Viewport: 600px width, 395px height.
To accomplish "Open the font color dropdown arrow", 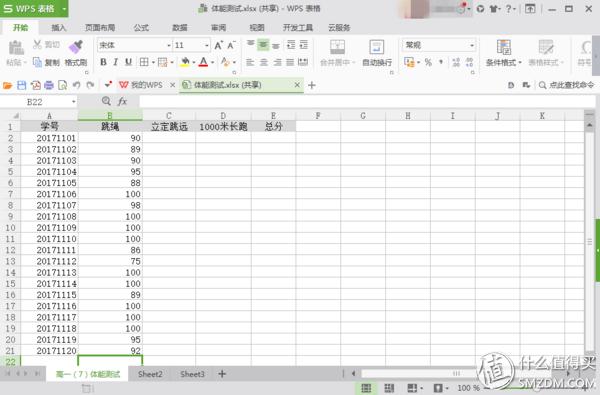I will 212,62.
